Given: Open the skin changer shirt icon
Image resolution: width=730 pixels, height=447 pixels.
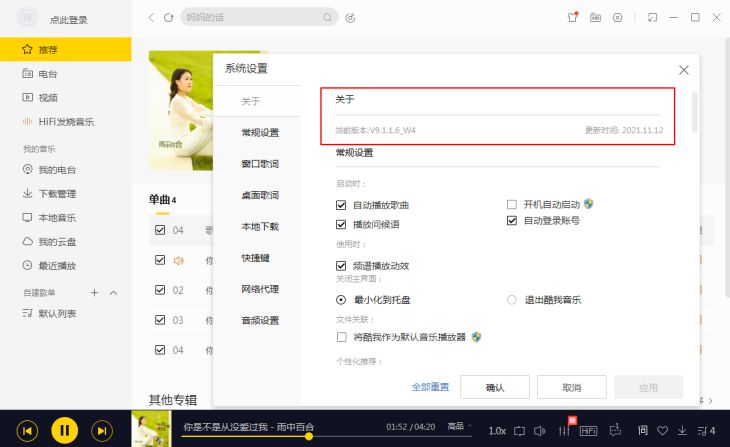Looking at the screenshot, I should (x=573, y=17).
